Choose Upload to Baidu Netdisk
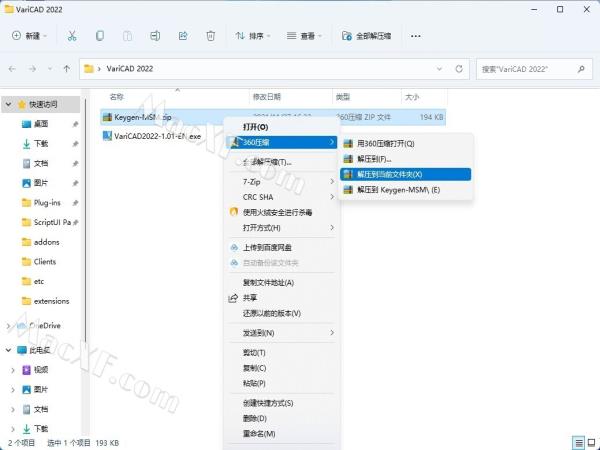600x450 pixels. [x=281, y=248]
